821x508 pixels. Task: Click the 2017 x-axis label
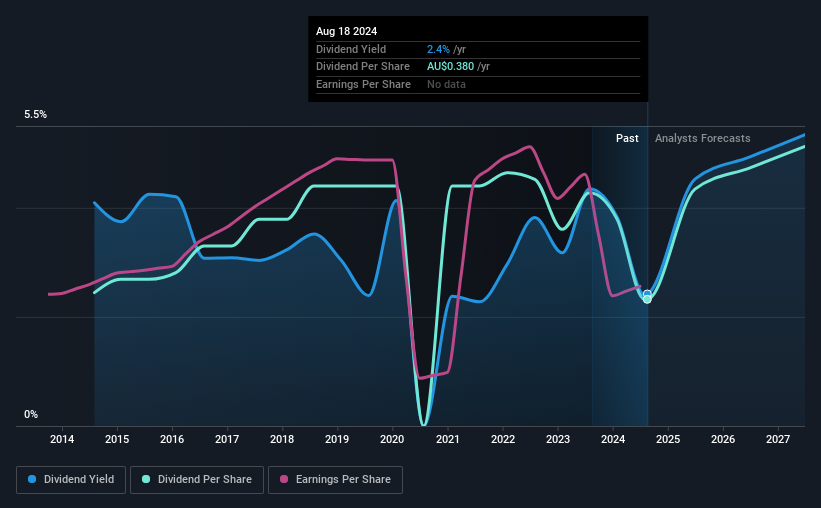[x=227, y=439]
